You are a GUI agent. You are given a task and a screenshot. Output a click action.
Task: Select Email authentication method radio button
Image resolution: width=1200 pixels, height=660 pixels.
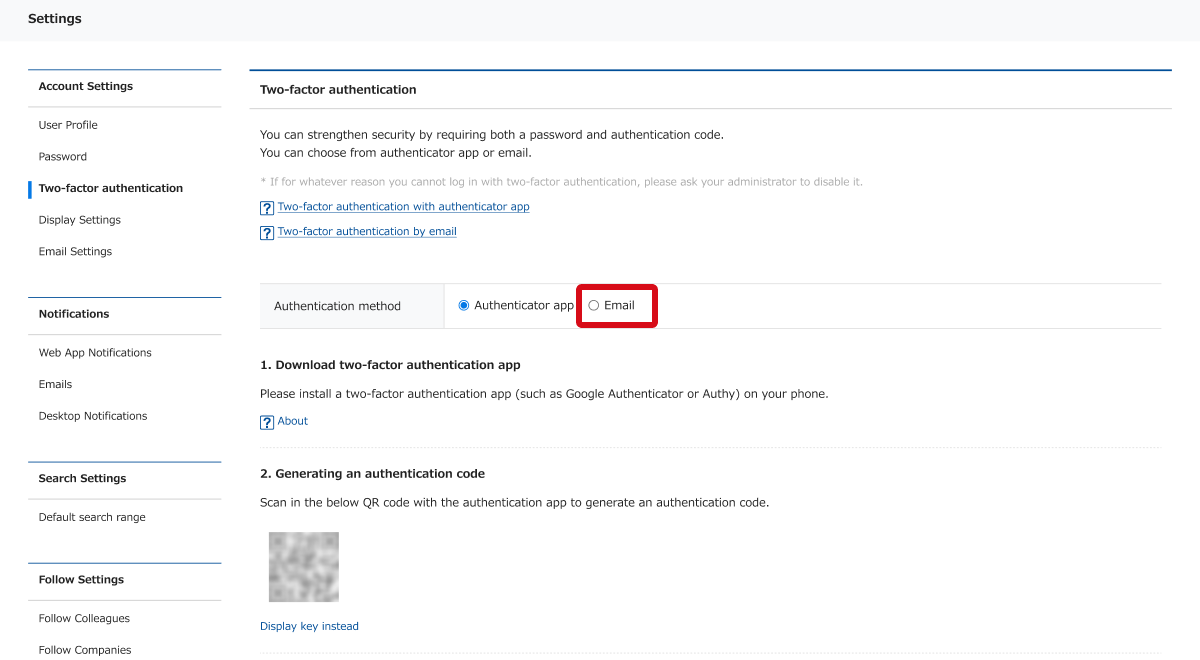coord(594,306)
